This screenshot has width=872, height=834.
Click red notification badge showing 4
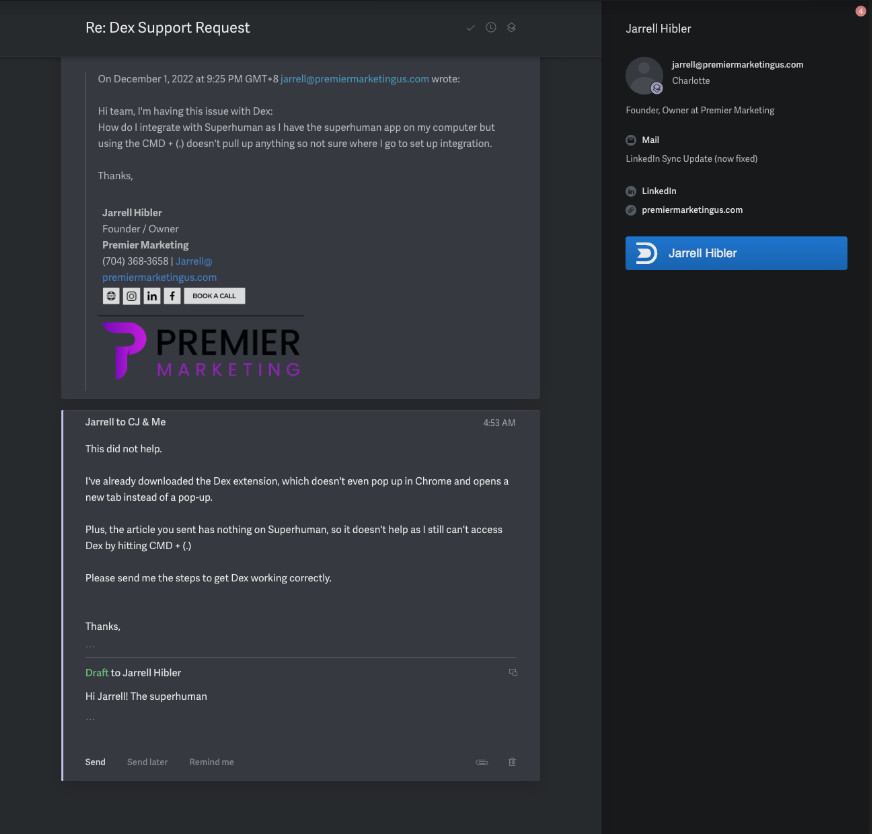860,11
